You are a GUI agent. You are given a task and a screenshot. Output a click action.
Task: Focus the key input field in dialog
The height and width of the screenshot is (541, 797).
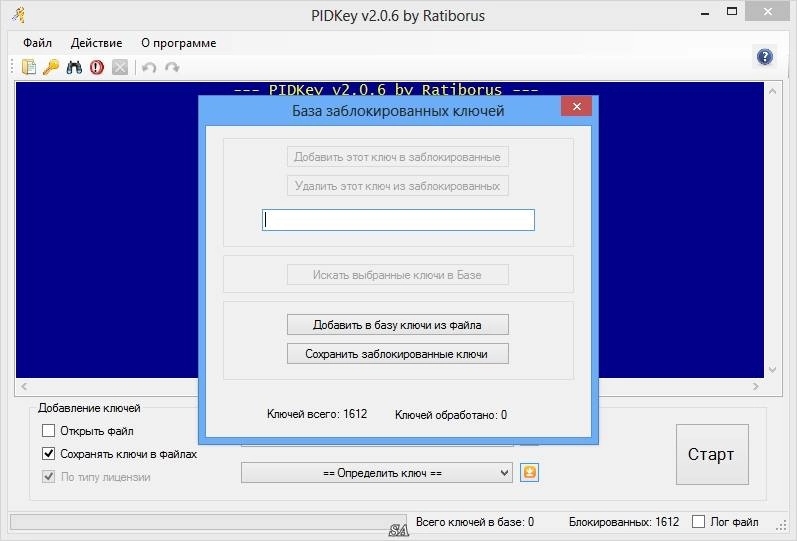[398, 220]
